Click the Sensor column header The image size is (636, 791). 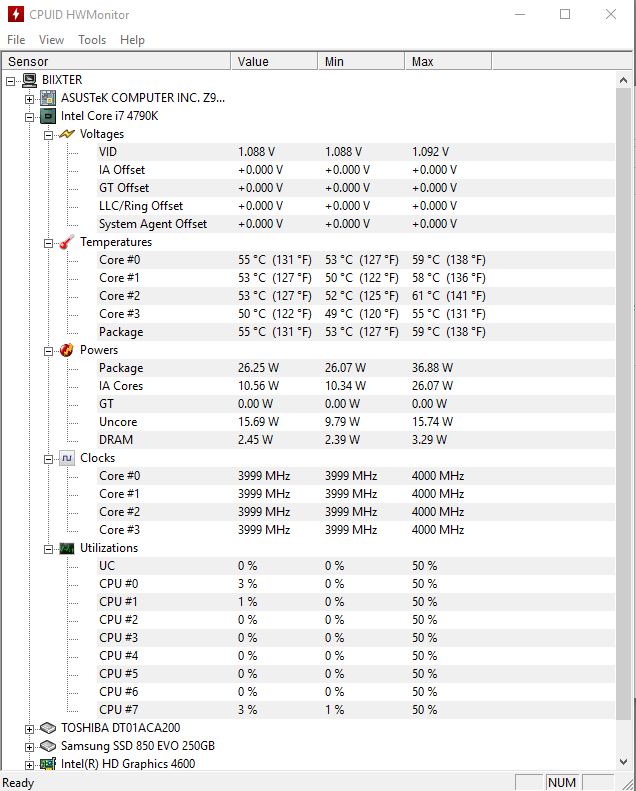pyautogui.click(x=116, y=62)
